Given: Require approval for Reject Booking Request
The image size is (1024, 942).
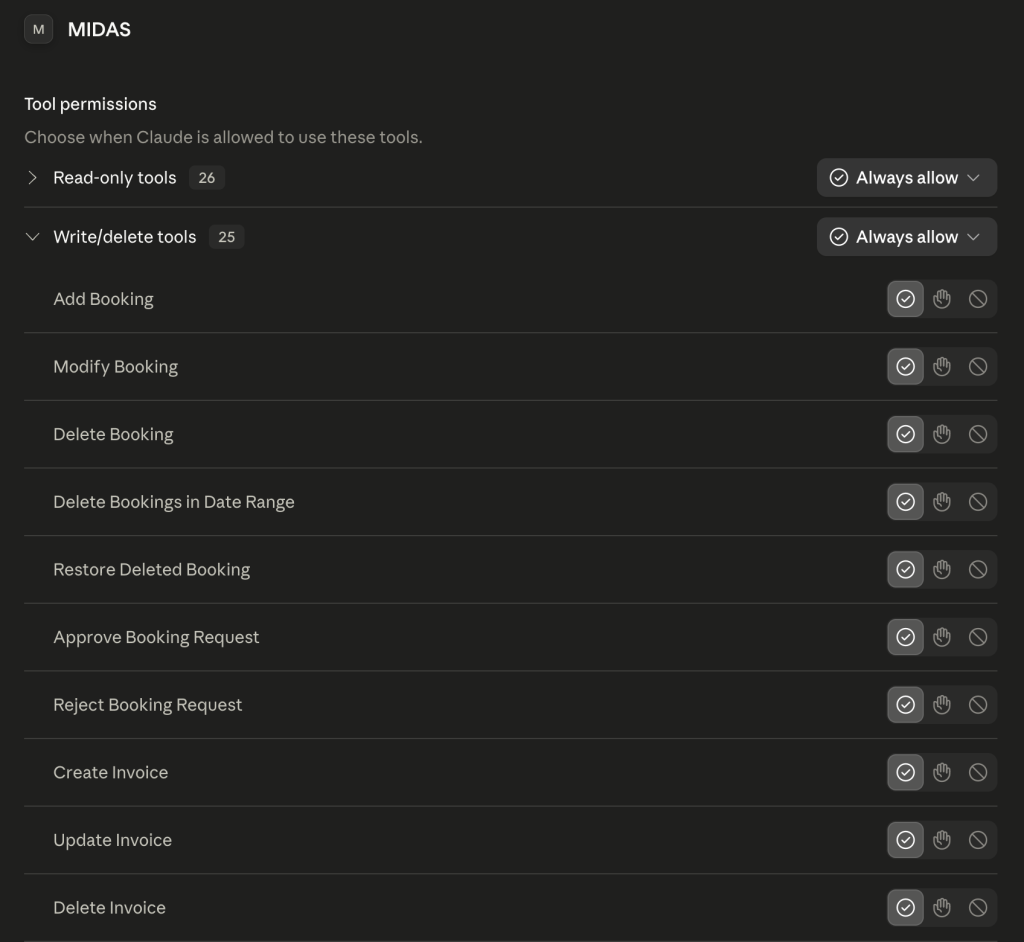Looking at the screenshot, I should (942, 705).
